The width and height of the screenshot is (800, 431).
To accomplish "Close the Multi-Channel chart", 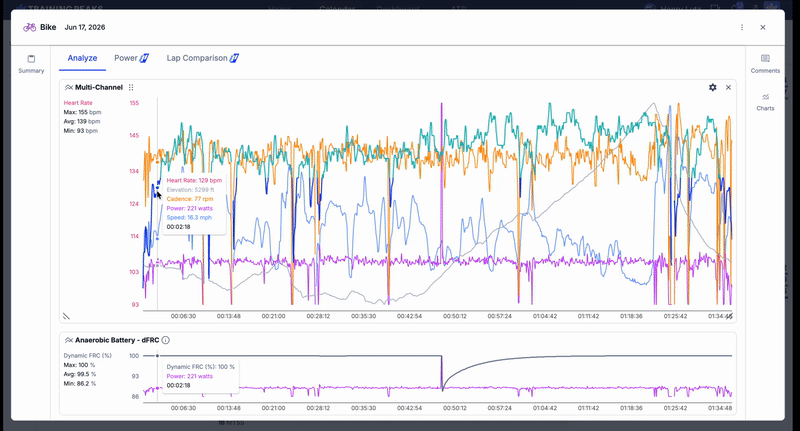I will pyautogui.click(x=728, y=87).
